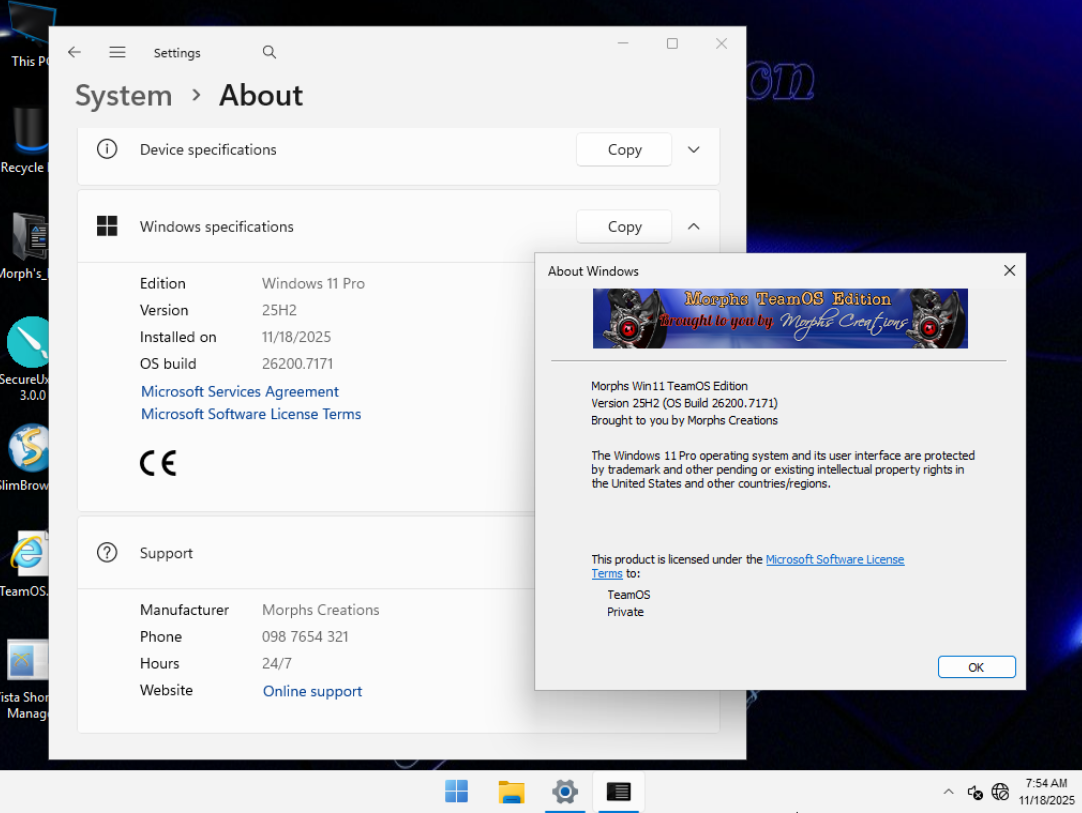The width and height of the screenshot is (1082, 813).
Task: Launch File Explorer from the taskbar
Action: pos(511,792)
